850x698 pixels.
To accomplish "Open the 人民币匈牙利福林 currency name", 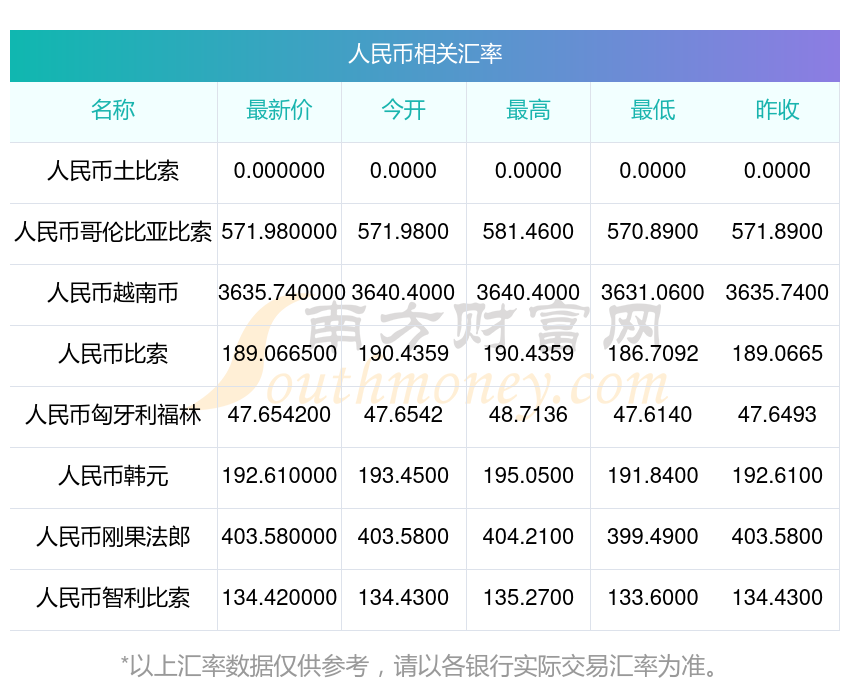I will tap(113, 415).
